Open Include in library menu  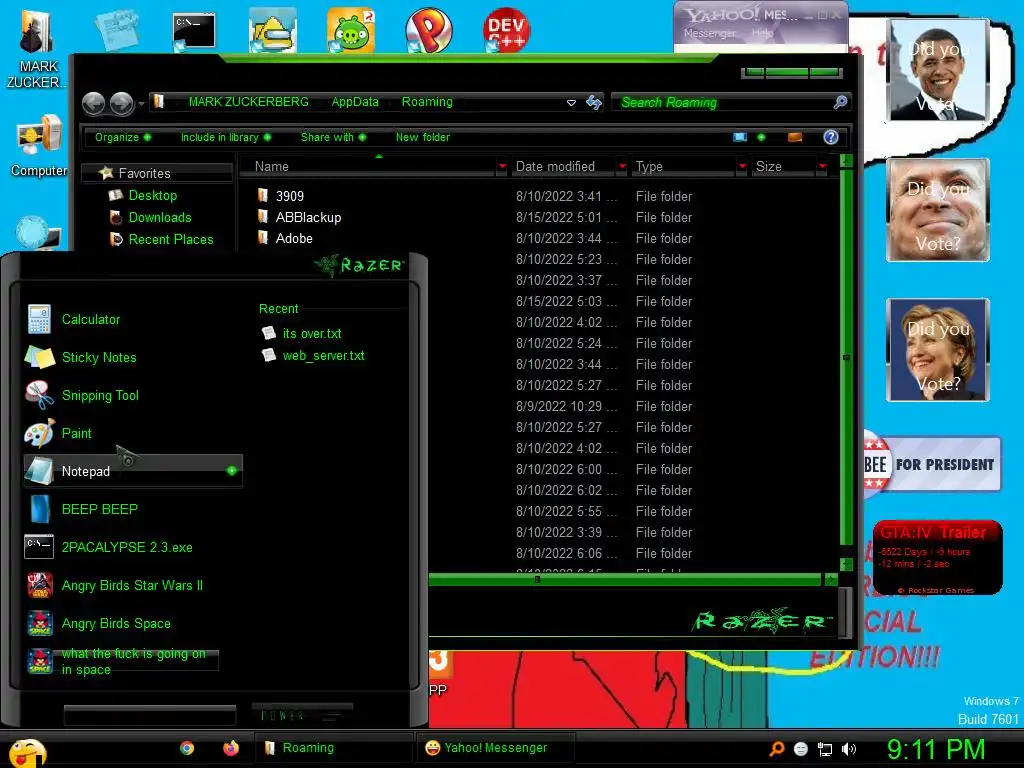click(225, 137)
